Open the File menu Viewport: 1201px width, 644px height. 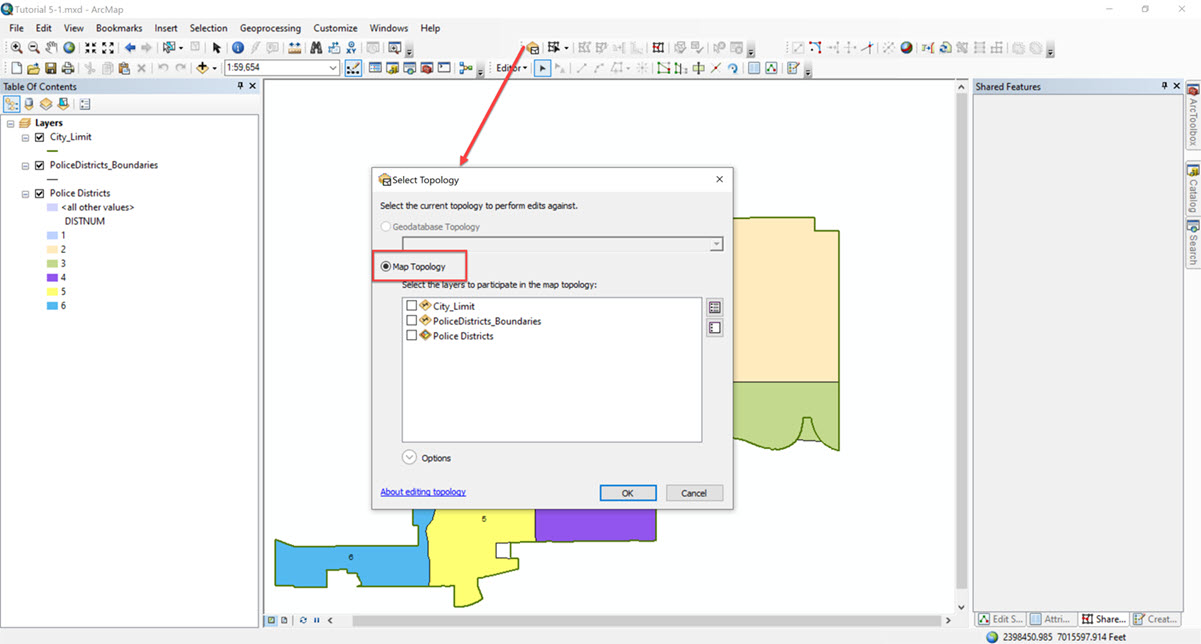click(17, 28)
